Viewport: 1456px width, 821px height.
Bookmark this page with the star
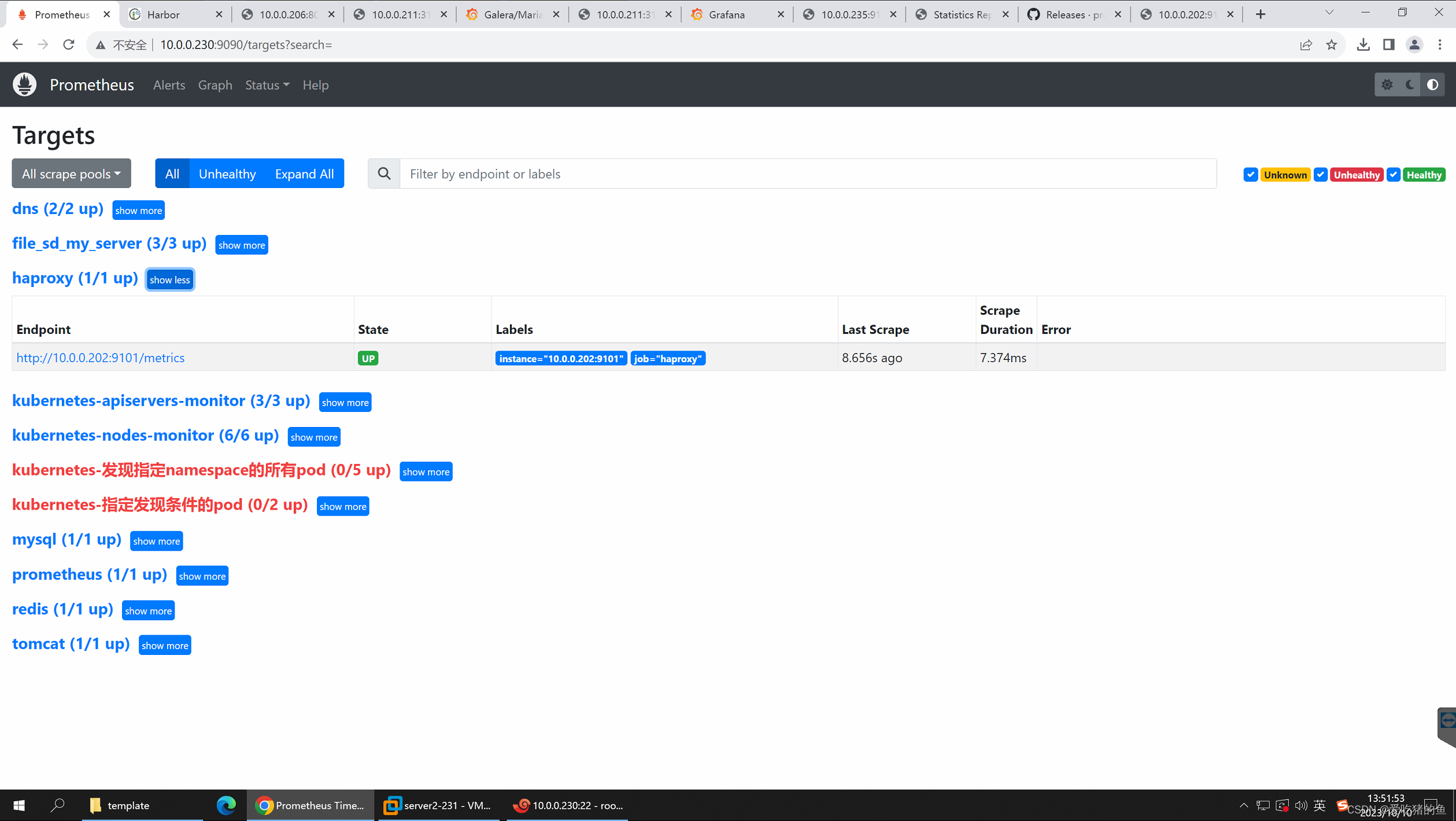tap(1332, 45)
